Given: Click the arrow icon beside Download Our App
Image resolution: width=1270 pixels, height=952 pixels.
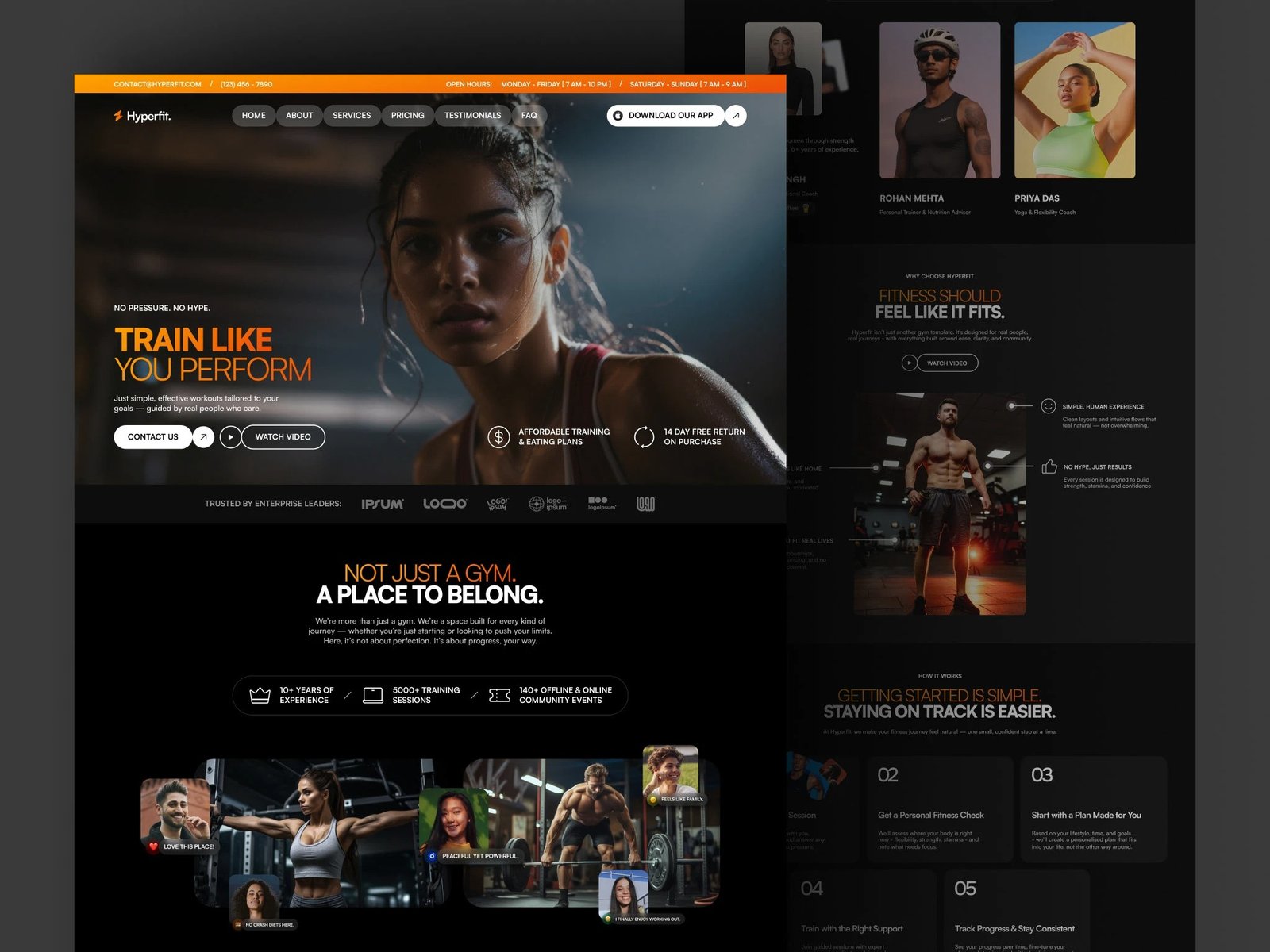Looking at the screenshot, I should [736, 116].
